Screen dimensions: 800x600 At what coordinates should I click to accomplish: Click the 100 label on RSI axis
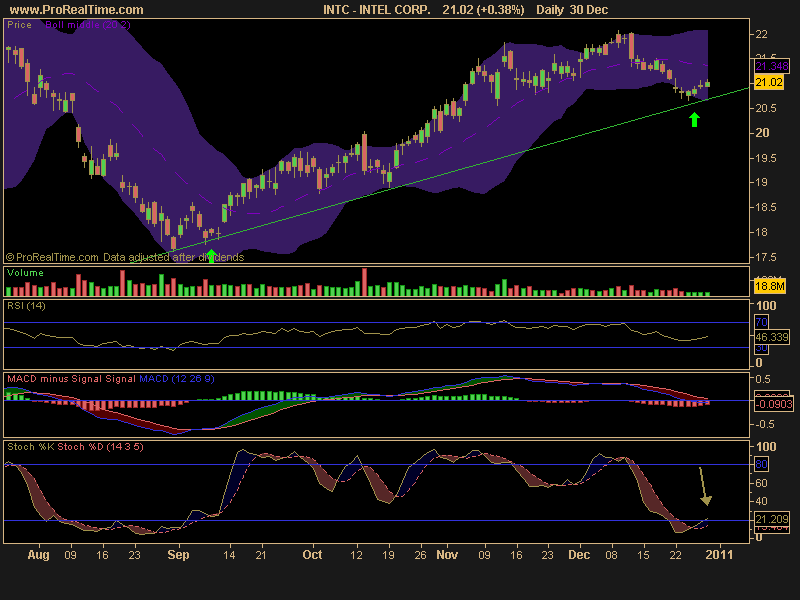point(766,306)
